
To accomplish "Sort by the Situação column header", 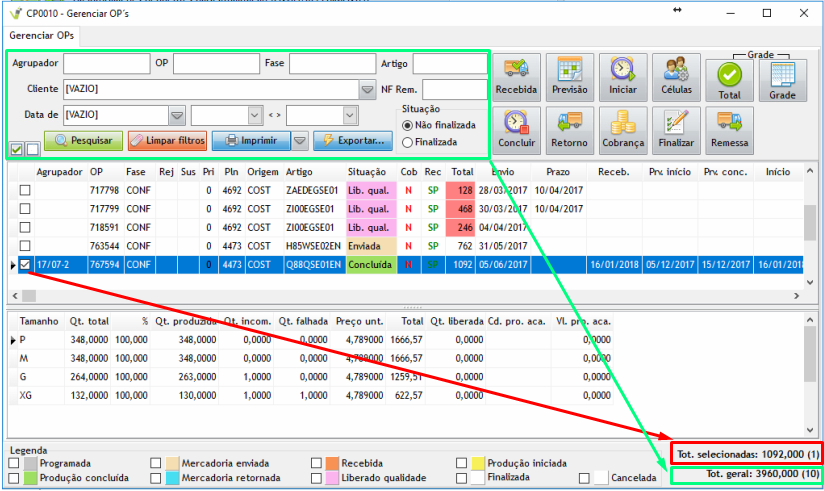I will [367, 172].
